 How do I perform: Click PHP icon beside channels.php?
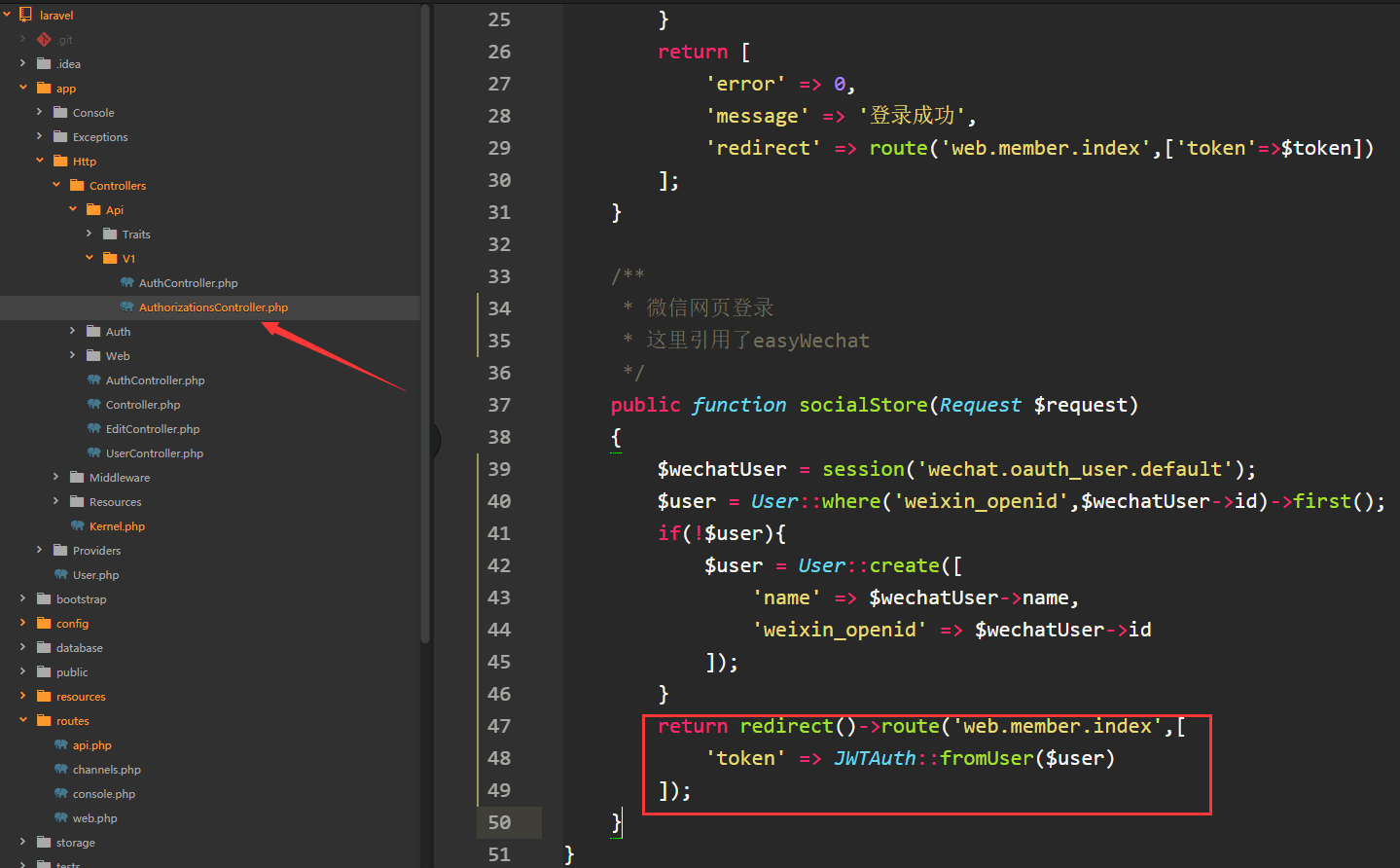pyautogui.click(x=60, y=769)
